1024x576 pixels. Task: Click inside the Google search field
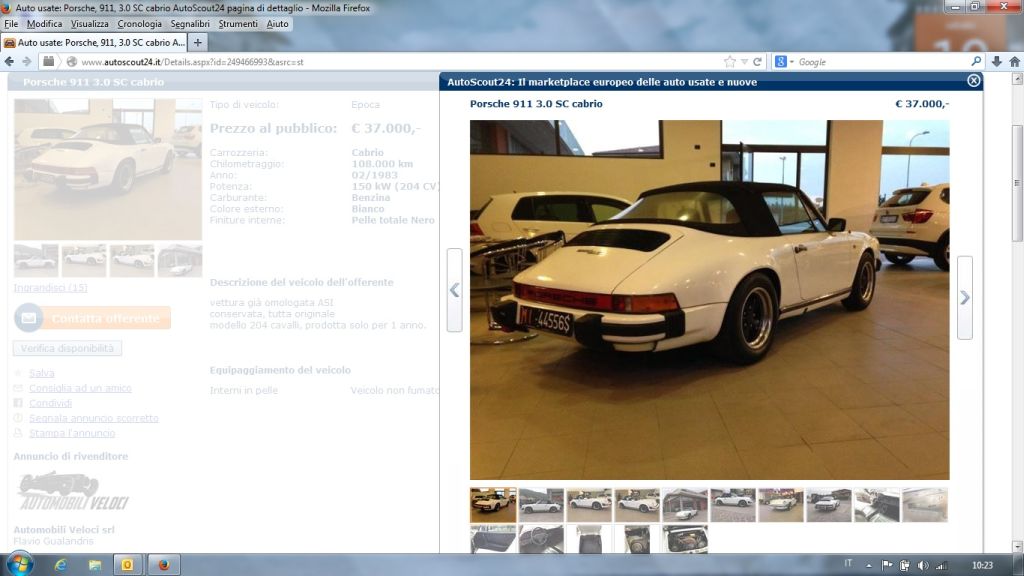882,61
